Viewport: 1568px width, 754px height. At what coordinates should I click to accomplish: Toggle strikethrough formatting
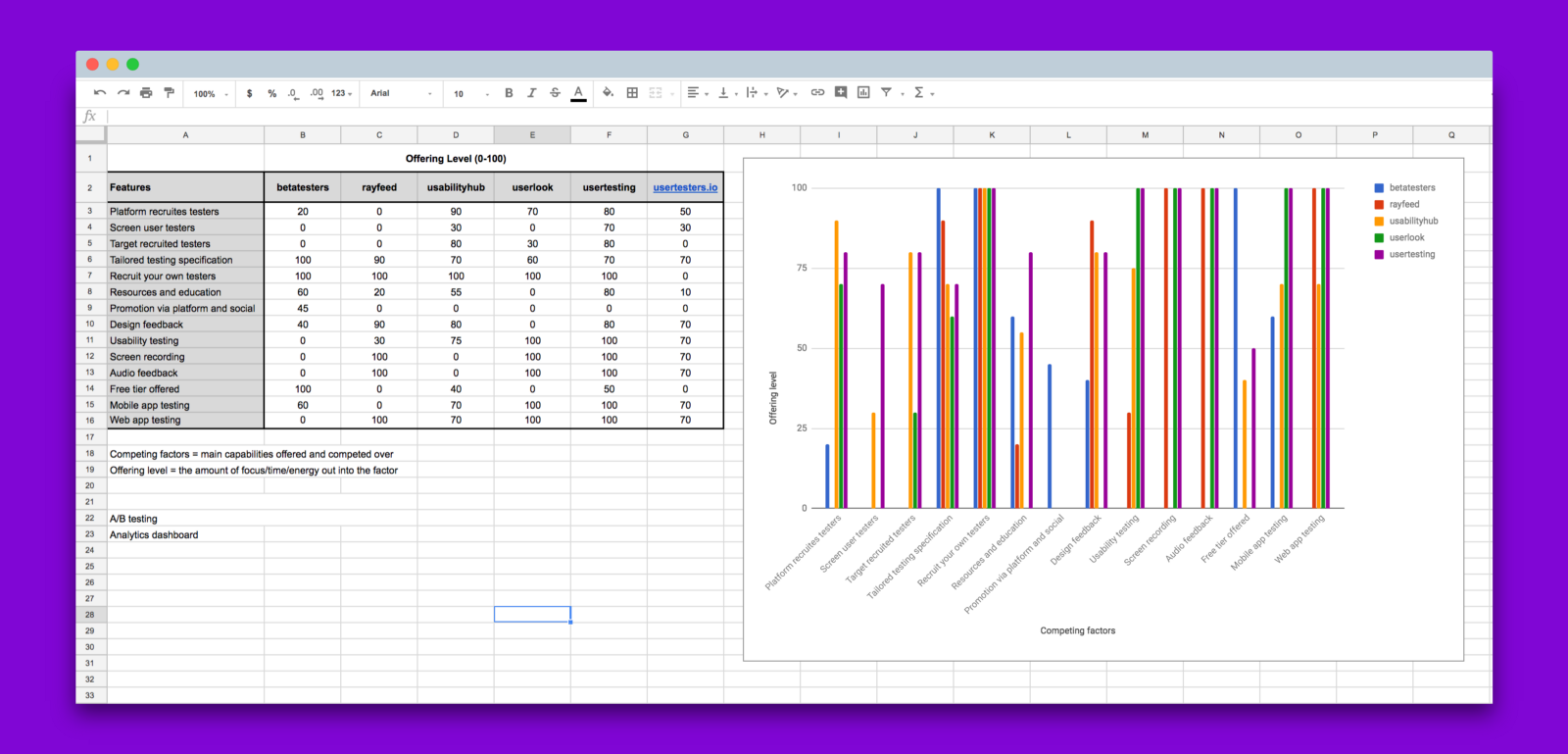(x=555, y=93)
